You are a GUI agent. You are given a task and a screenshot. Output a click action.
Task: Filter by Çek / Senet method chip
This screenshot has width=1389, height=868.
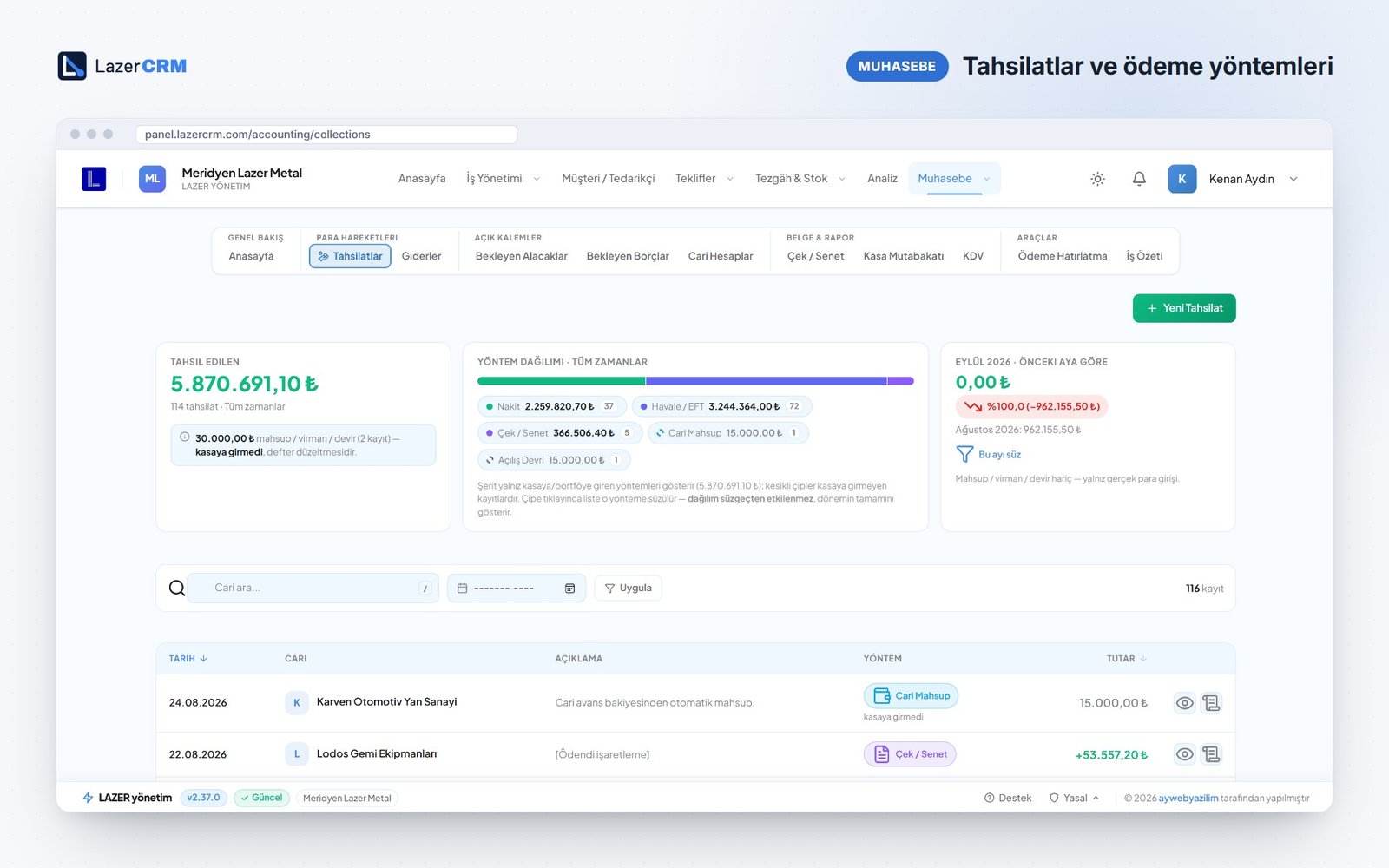pyautogui.click(x=560, y=433)
